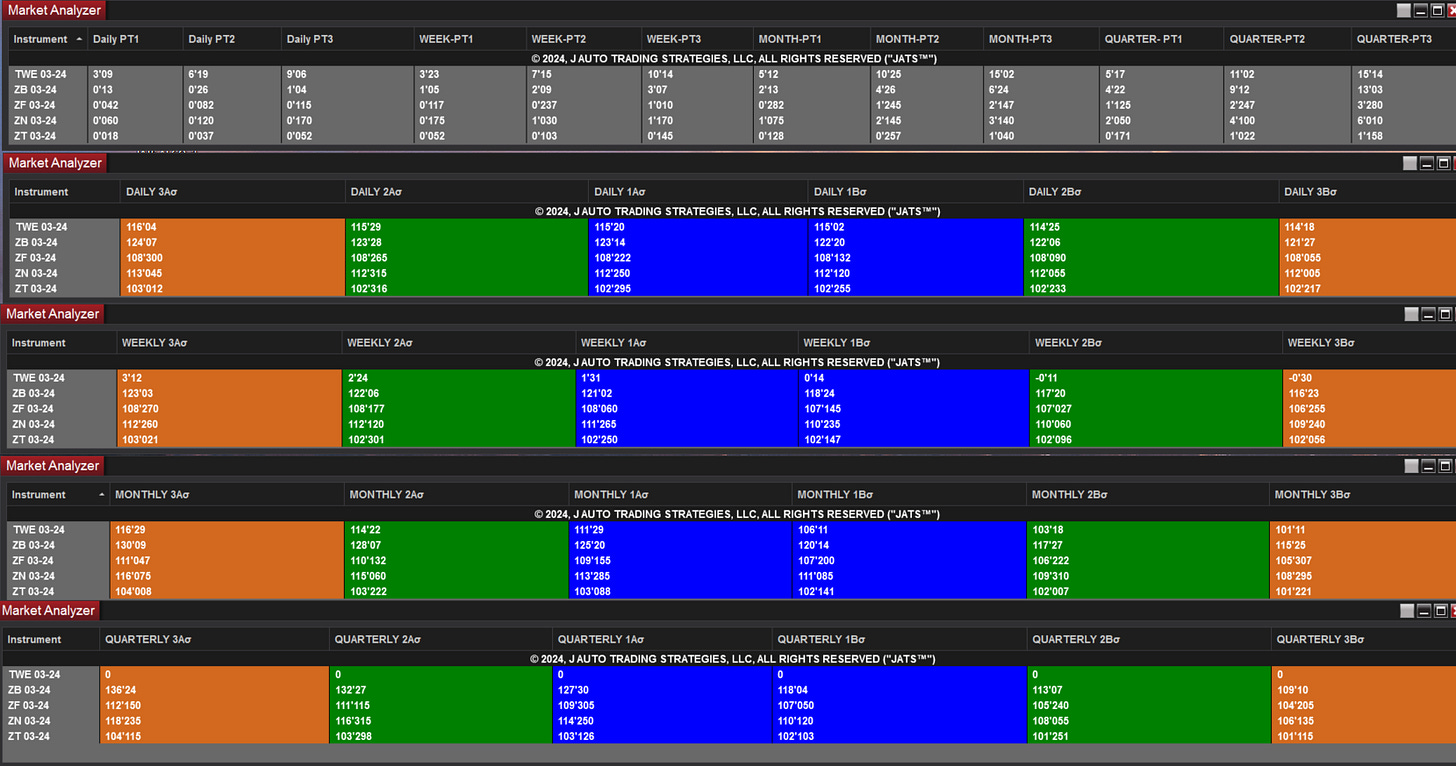This screenshot has height=766, width=1456.
Task: Select TWE 03-24 row in the Daily PT1 table
Action: 732,74
